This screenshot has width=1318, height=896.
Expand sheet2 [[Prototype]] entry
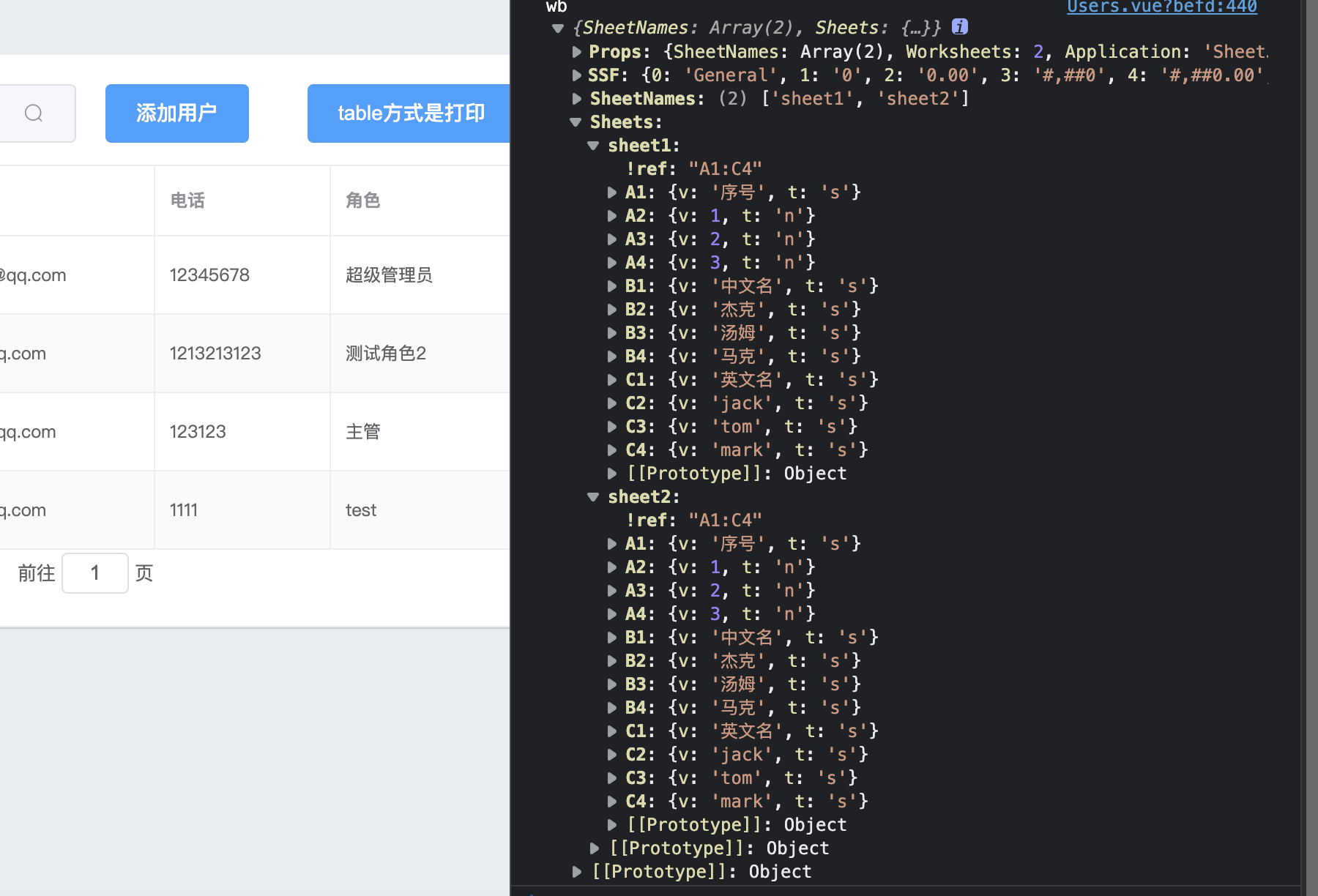(612, 825)
